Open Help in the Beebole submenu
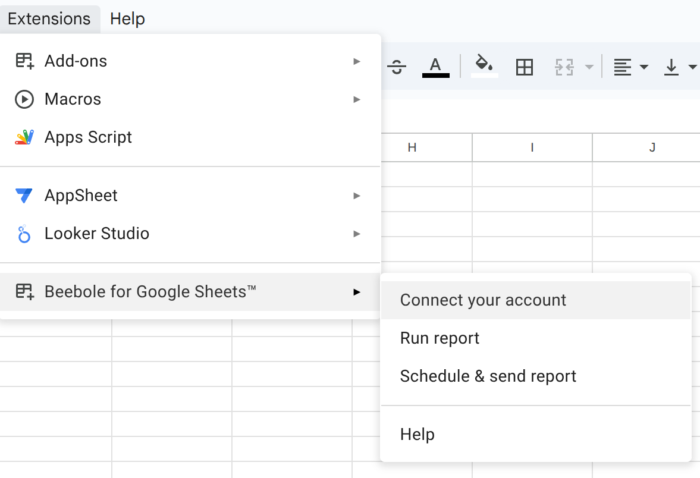The image size is (700, 478). 536,434
